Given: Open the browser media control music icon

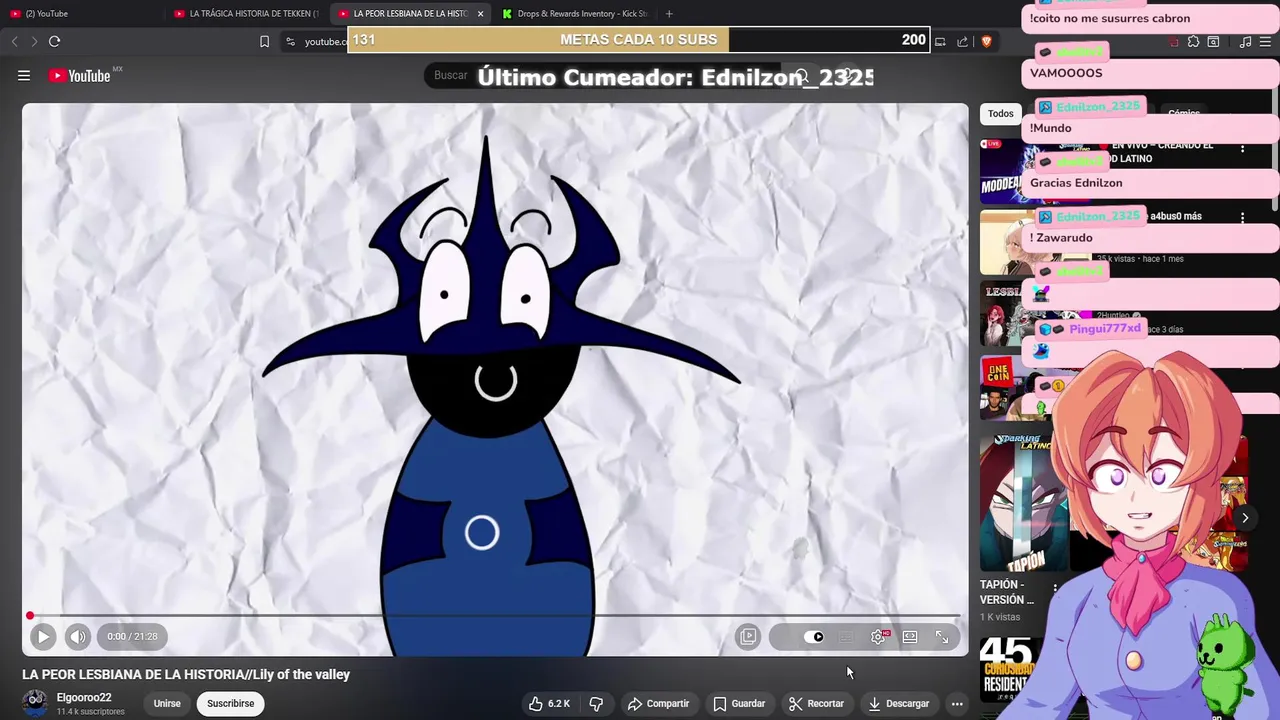Looking at the screenshot, I should [1245, 41].
